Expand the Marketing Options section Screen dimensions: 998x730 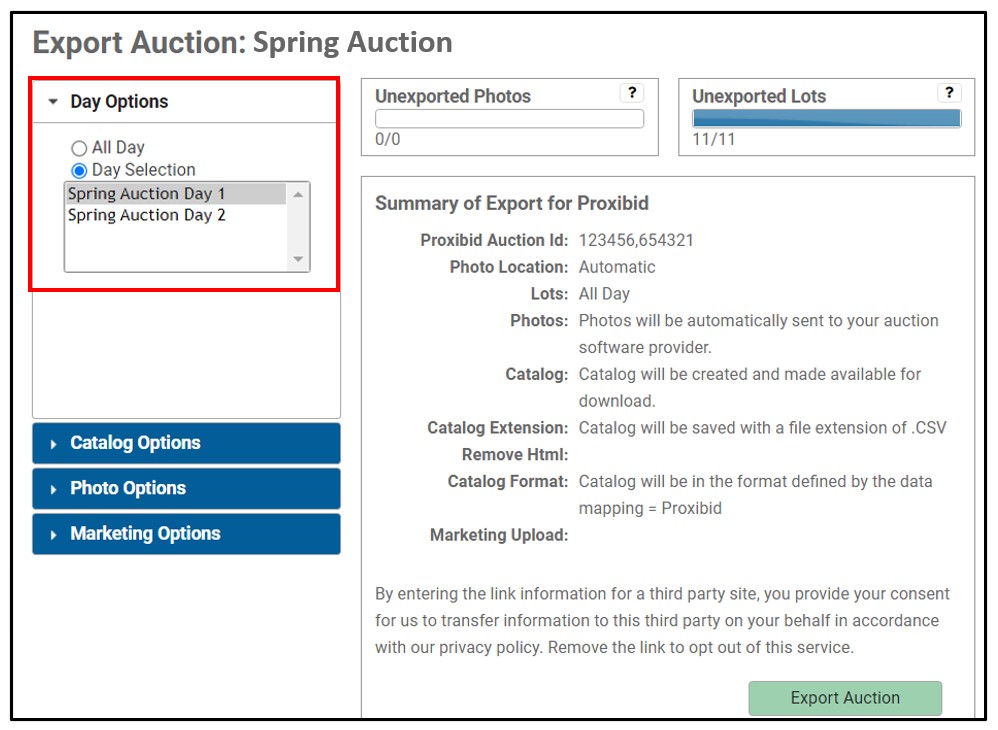coord(186,533)
